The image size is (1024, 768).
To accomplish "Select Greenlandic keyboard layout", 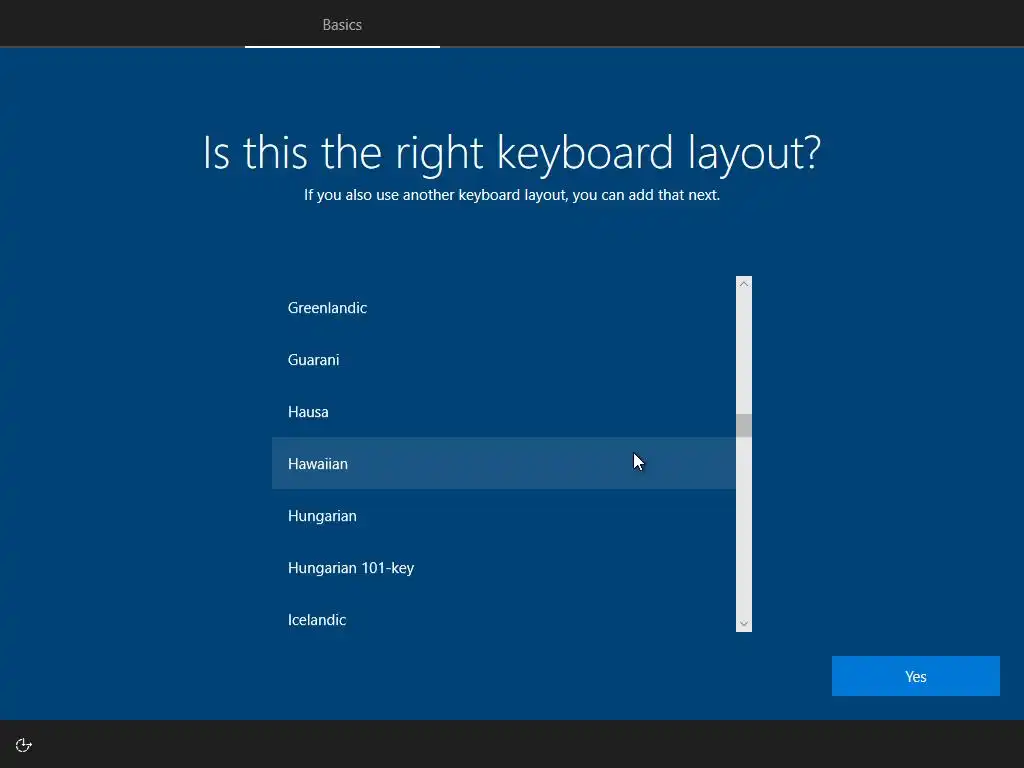I will pyautogui.click(x=504, y=308).
